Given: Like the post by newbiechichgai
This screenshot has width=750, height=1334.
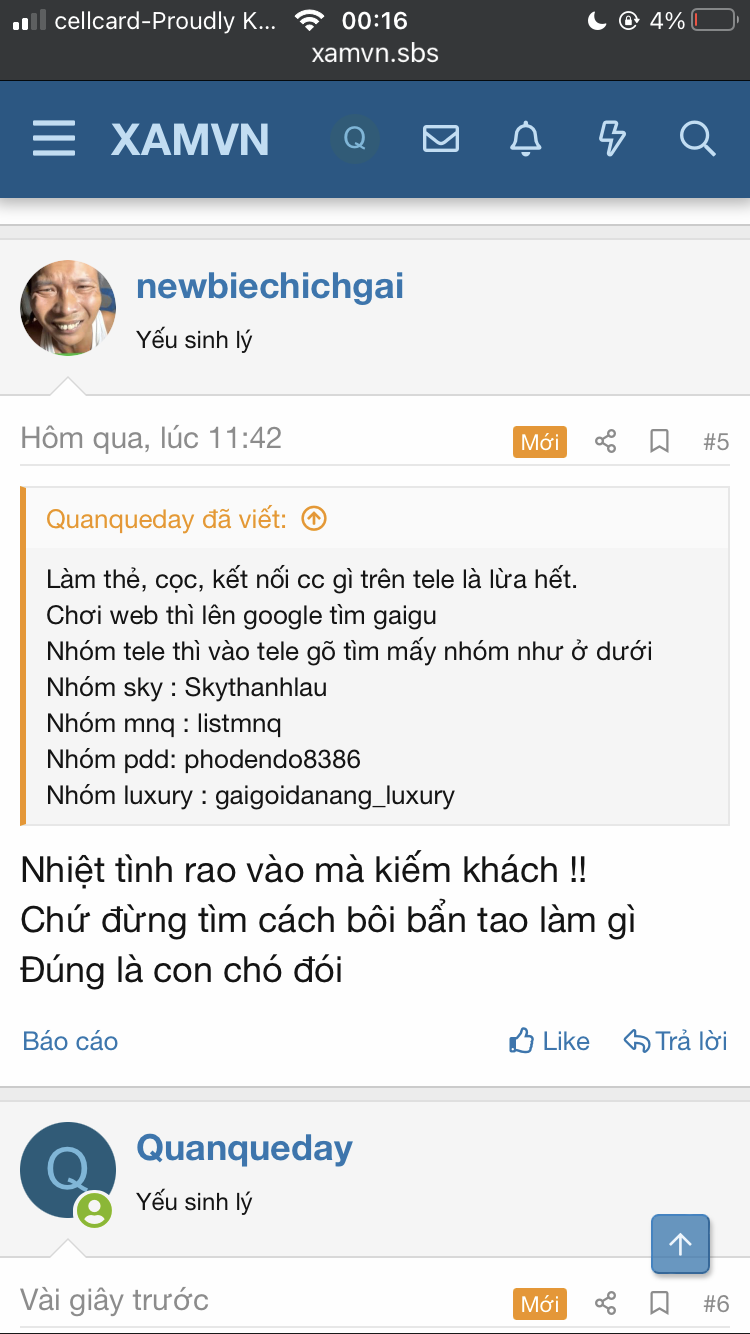Looking at the screenshot, I should 550,1041.
